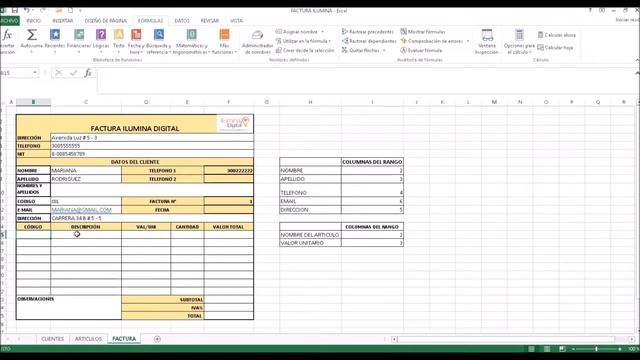Viewport: 640px width, 360px height.
Task: Click Crear desde la selección
Action: pos(305,51)
